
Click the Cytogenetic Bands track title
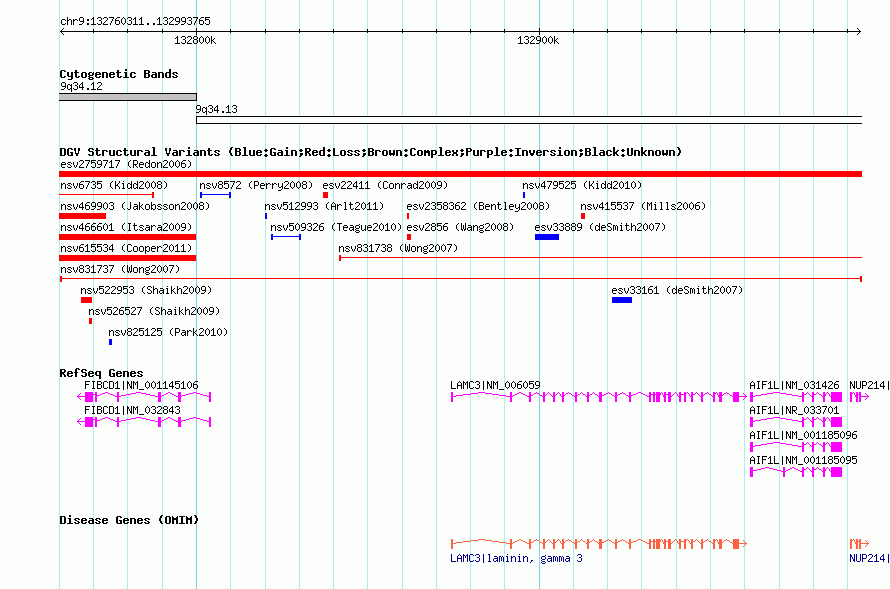(119, 74)
